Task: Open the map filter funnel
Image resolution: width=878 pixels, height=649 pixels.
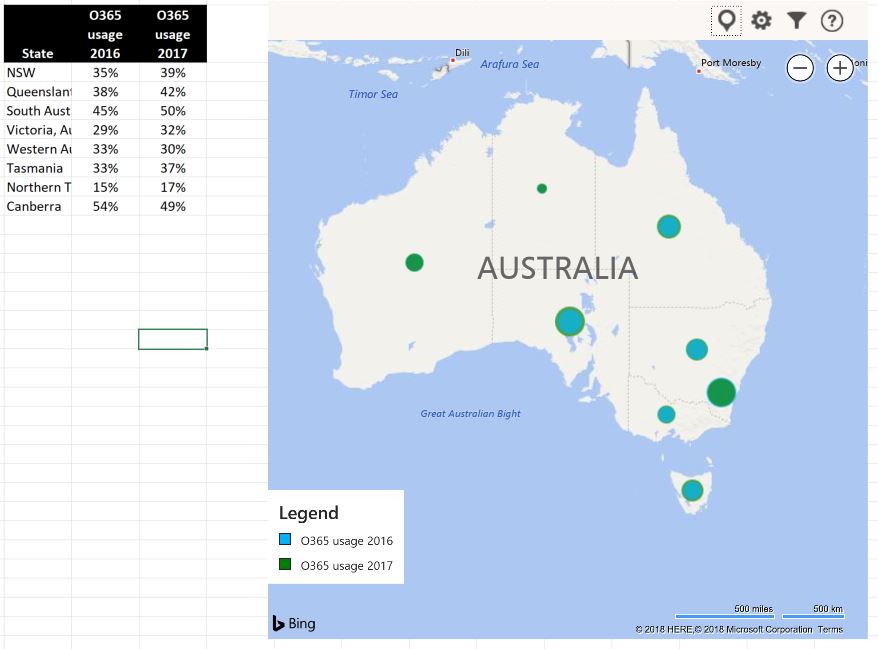Action: 796,21
